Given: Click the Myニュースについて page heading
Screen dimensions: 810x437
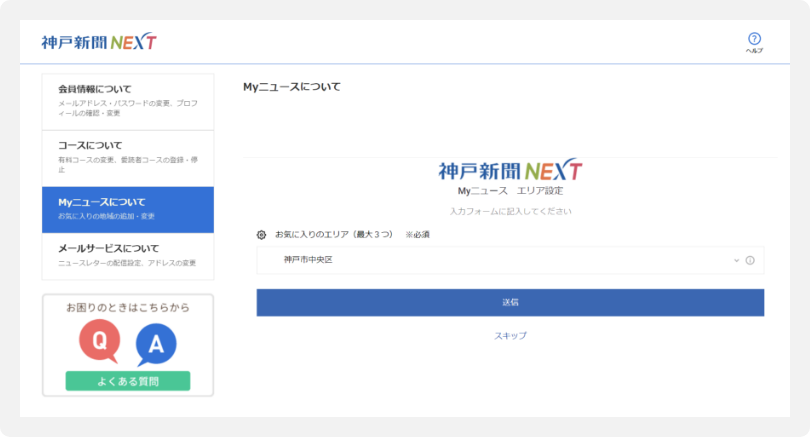Looking at the screenshot, I should pos(292,87).
